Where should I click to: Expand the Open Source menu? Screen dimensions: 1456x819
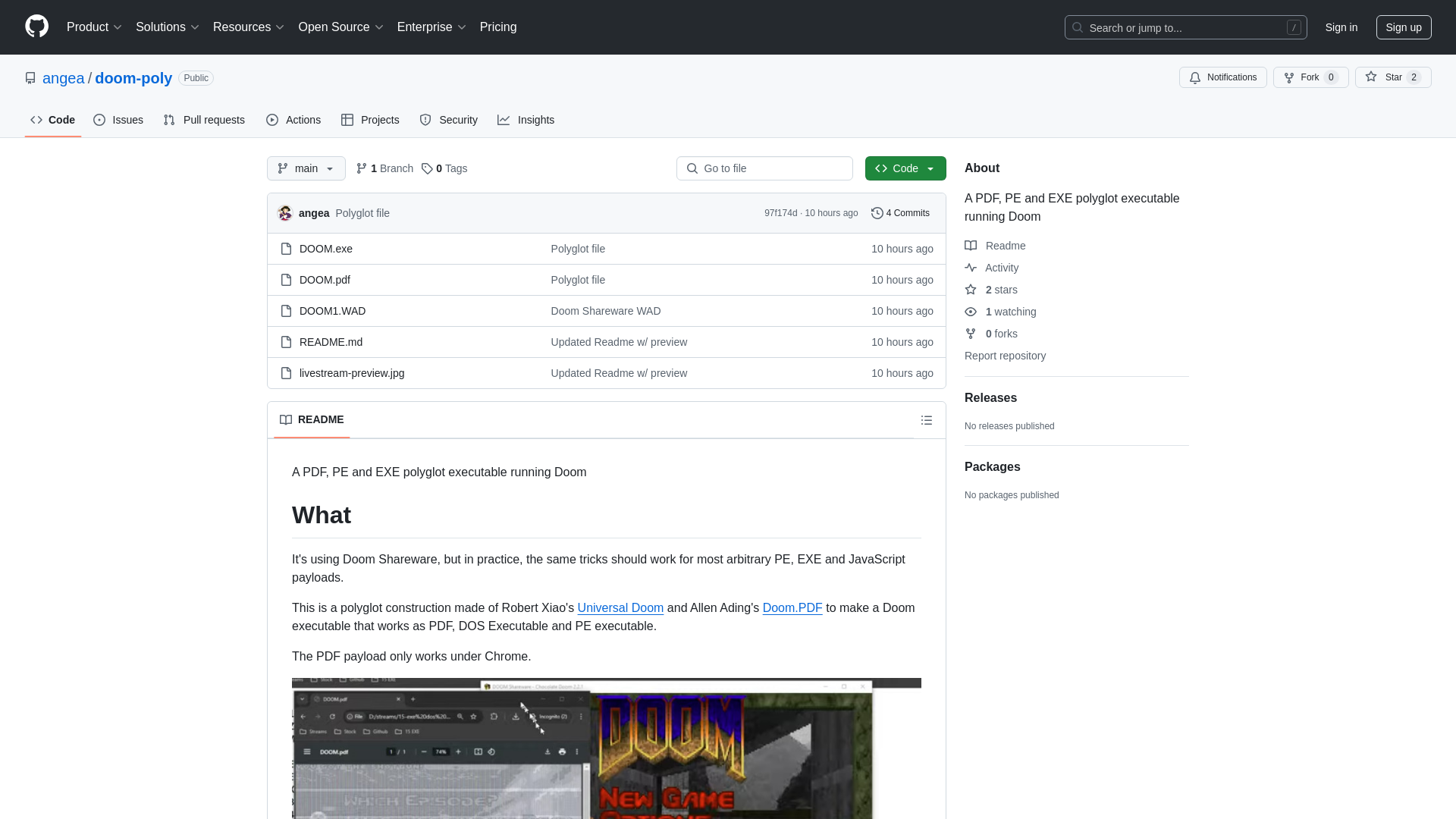click(x=341, y=27)
